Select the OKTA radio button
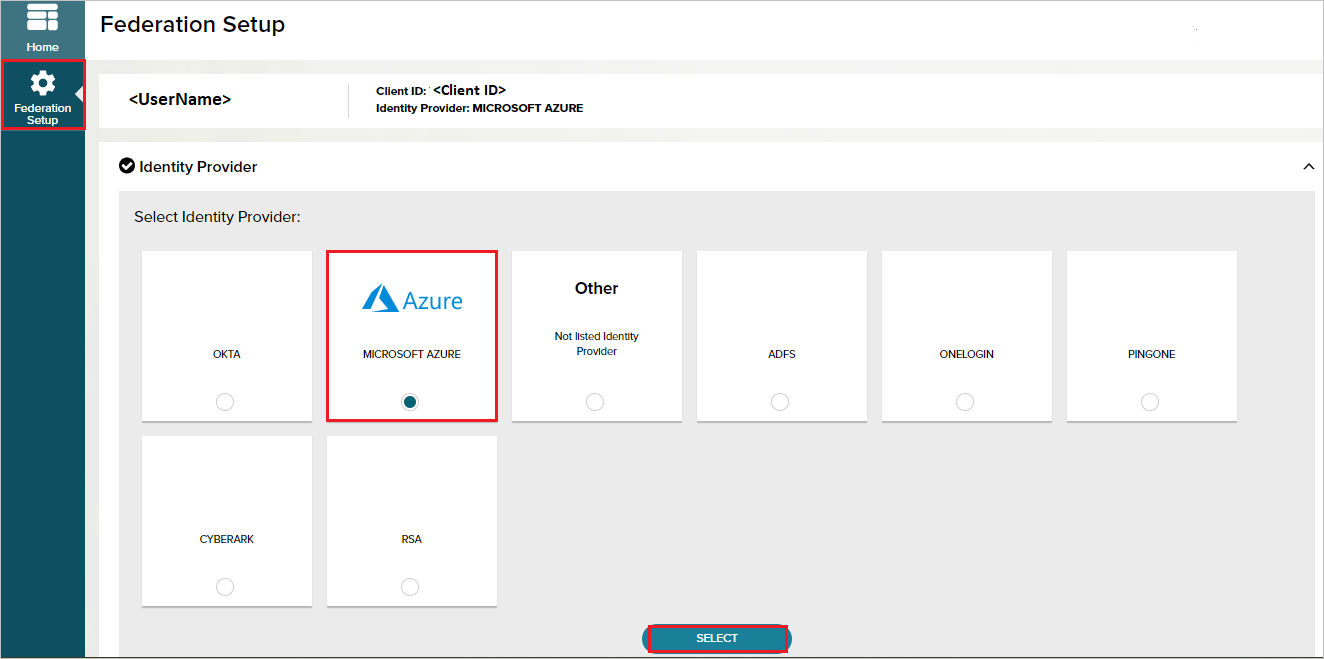1324x659 pixels. click(225, 402)
